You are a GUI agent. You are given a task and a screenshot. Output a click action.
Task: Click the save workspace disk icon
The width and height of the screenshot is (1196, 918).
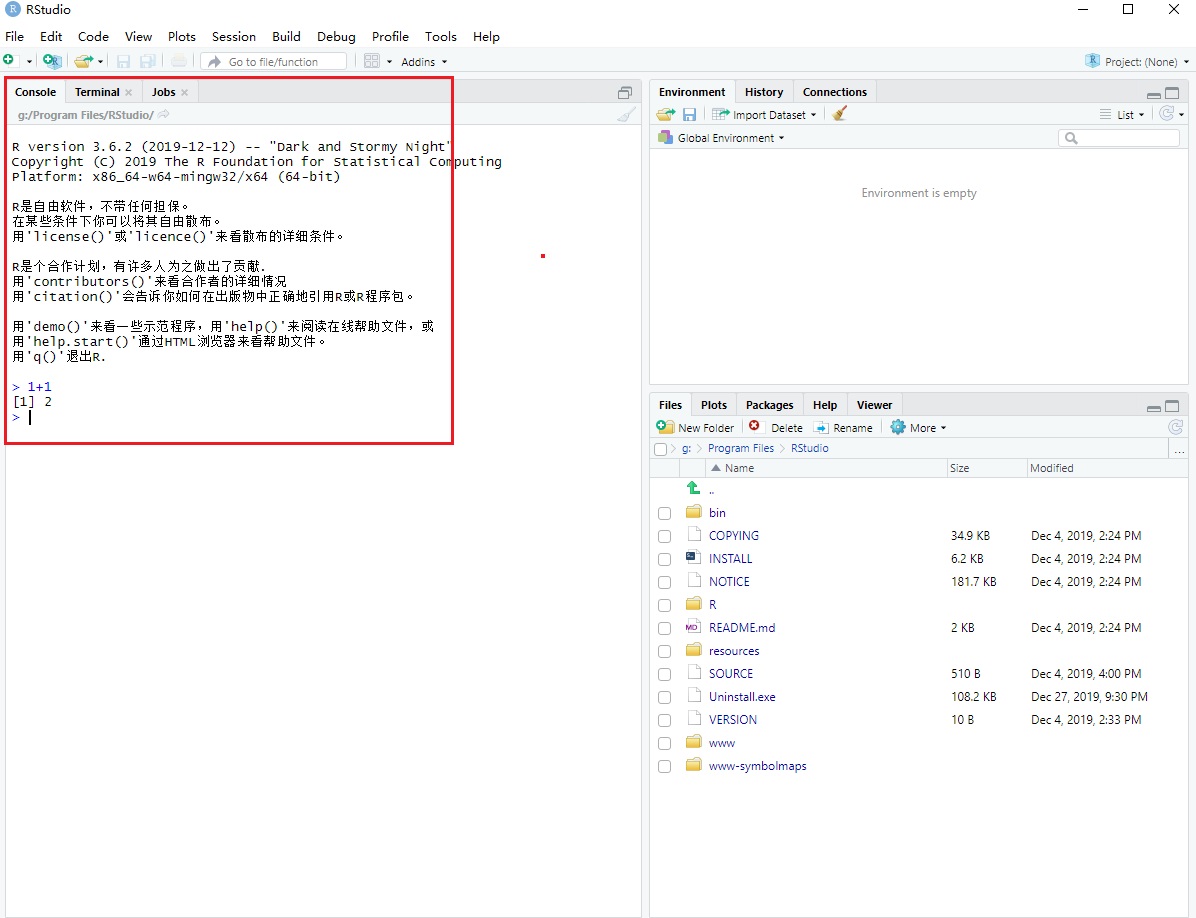pos(689,115)
